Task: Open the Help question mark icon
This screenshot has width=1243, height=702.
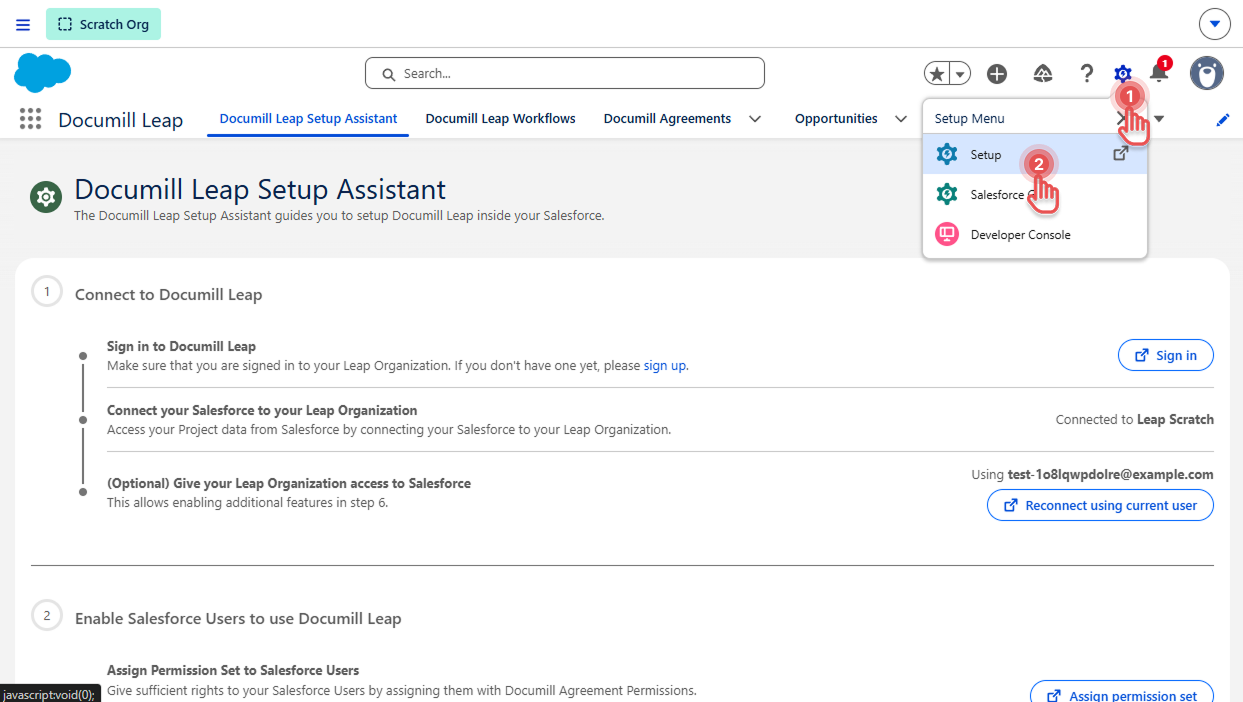Action: click(x=1087, y=73)
